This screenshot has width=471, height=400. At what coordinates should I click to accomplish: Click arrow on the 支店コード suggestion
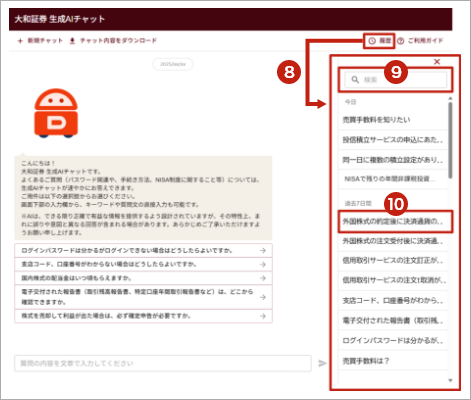point(263,264)
